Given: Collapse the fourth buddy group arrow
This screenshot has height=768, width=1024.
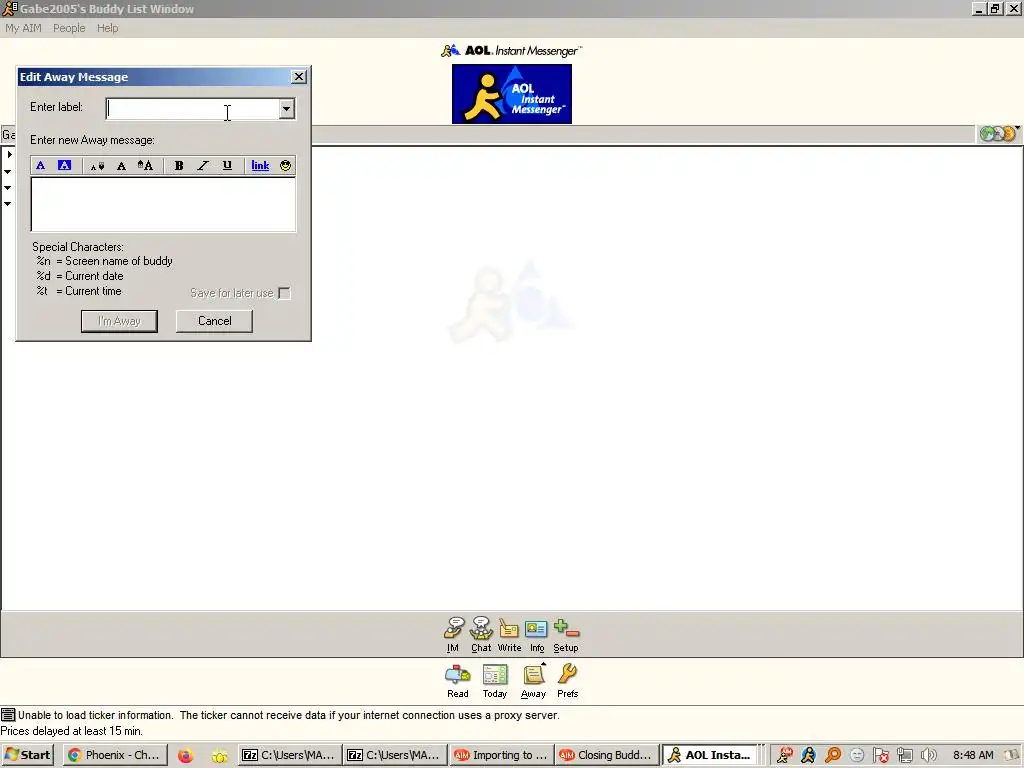Looking at the screenshot, I should point(8,204).
